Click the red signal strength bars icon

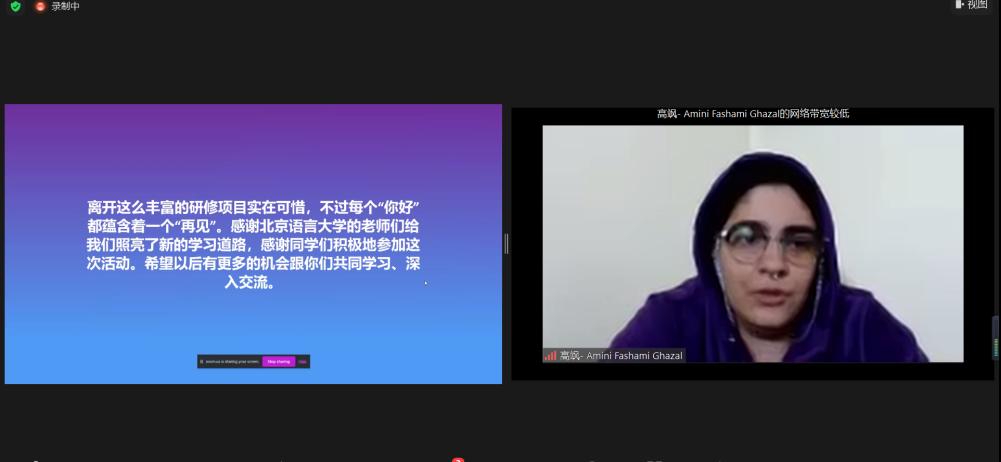[x=550, y=355]
